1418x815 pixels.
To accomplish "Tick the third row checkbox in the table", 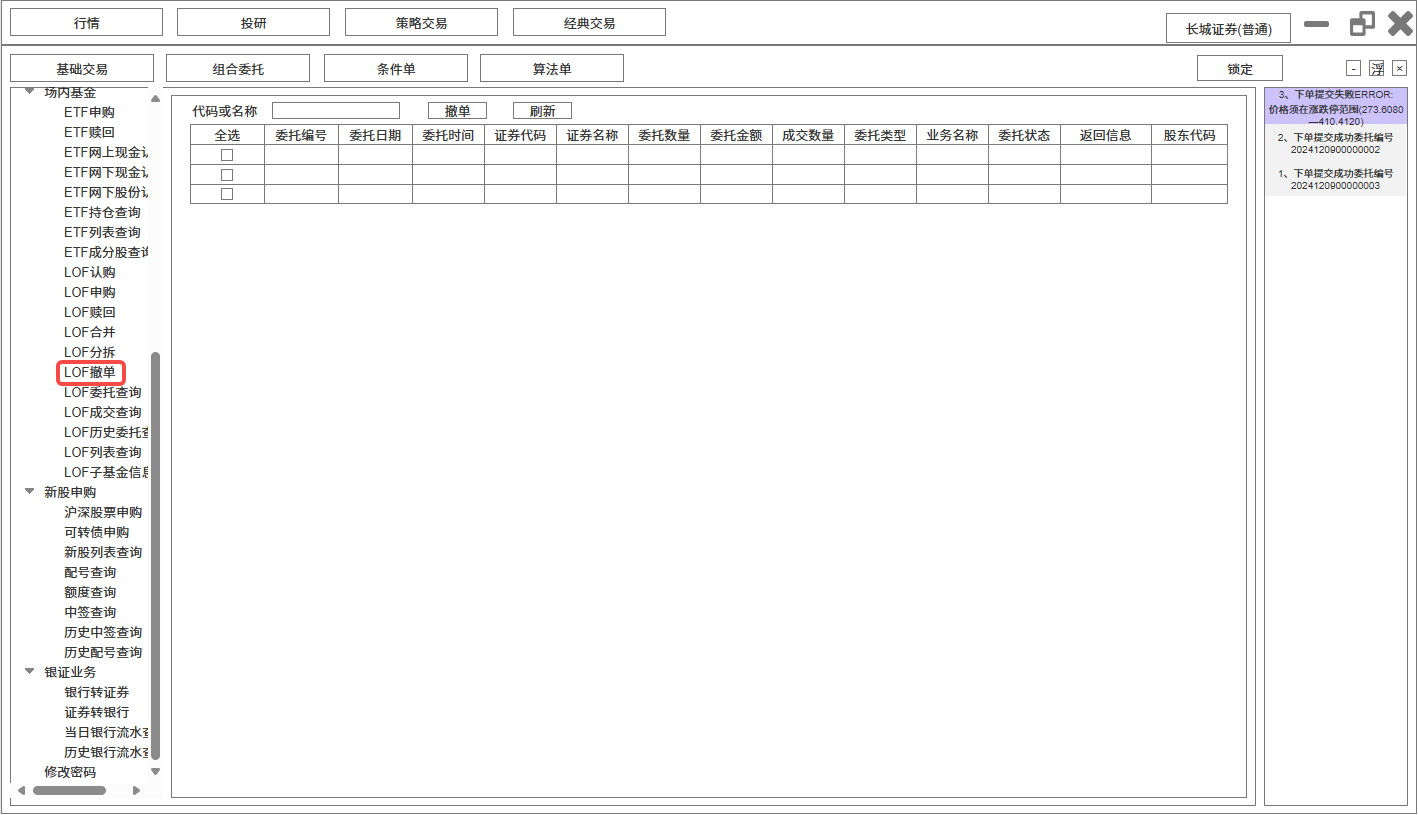I will pyautogui.click(x=227, y=194).
